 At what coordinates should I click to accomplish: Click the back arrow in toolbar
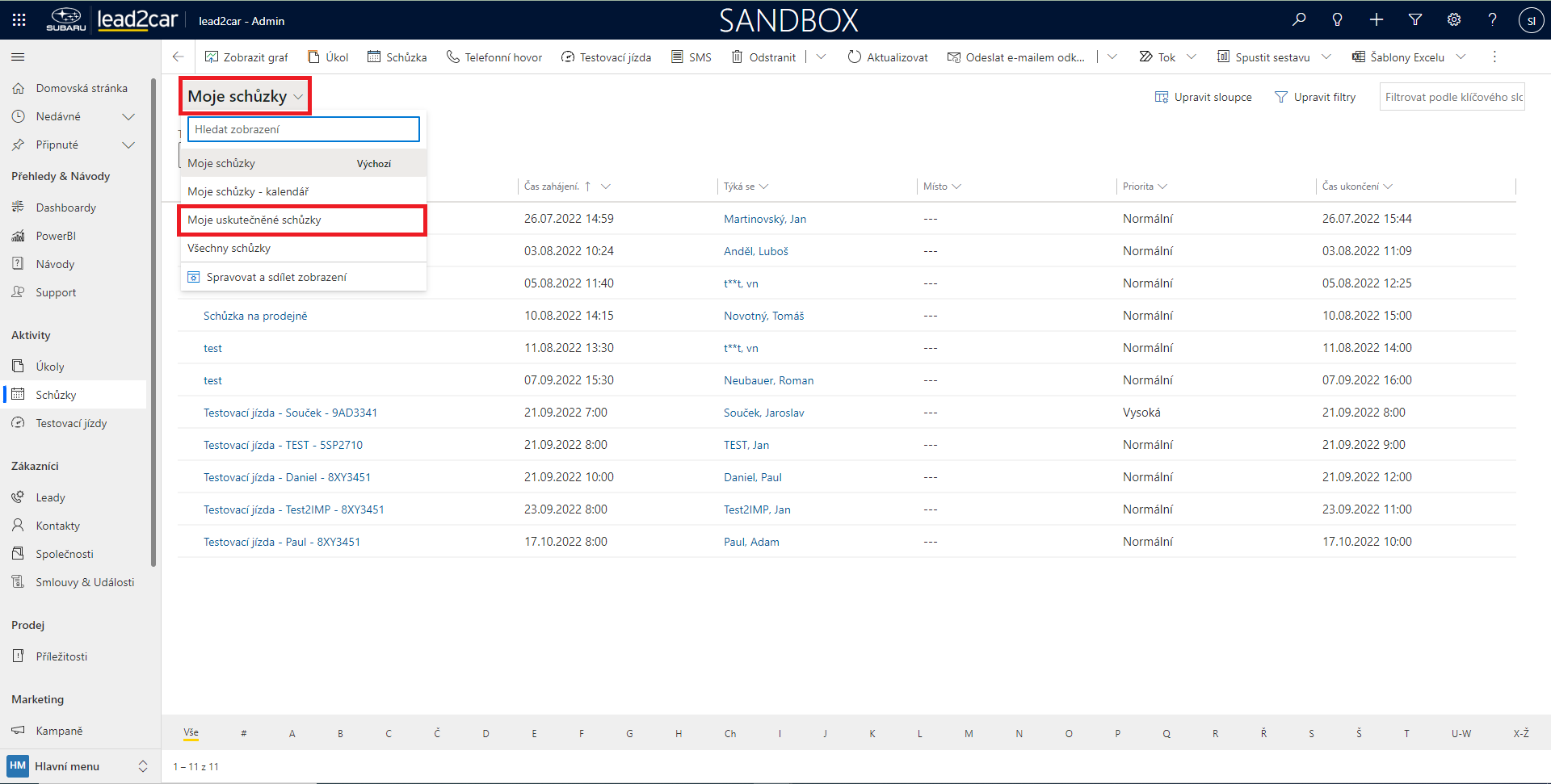tap(179, 57)
